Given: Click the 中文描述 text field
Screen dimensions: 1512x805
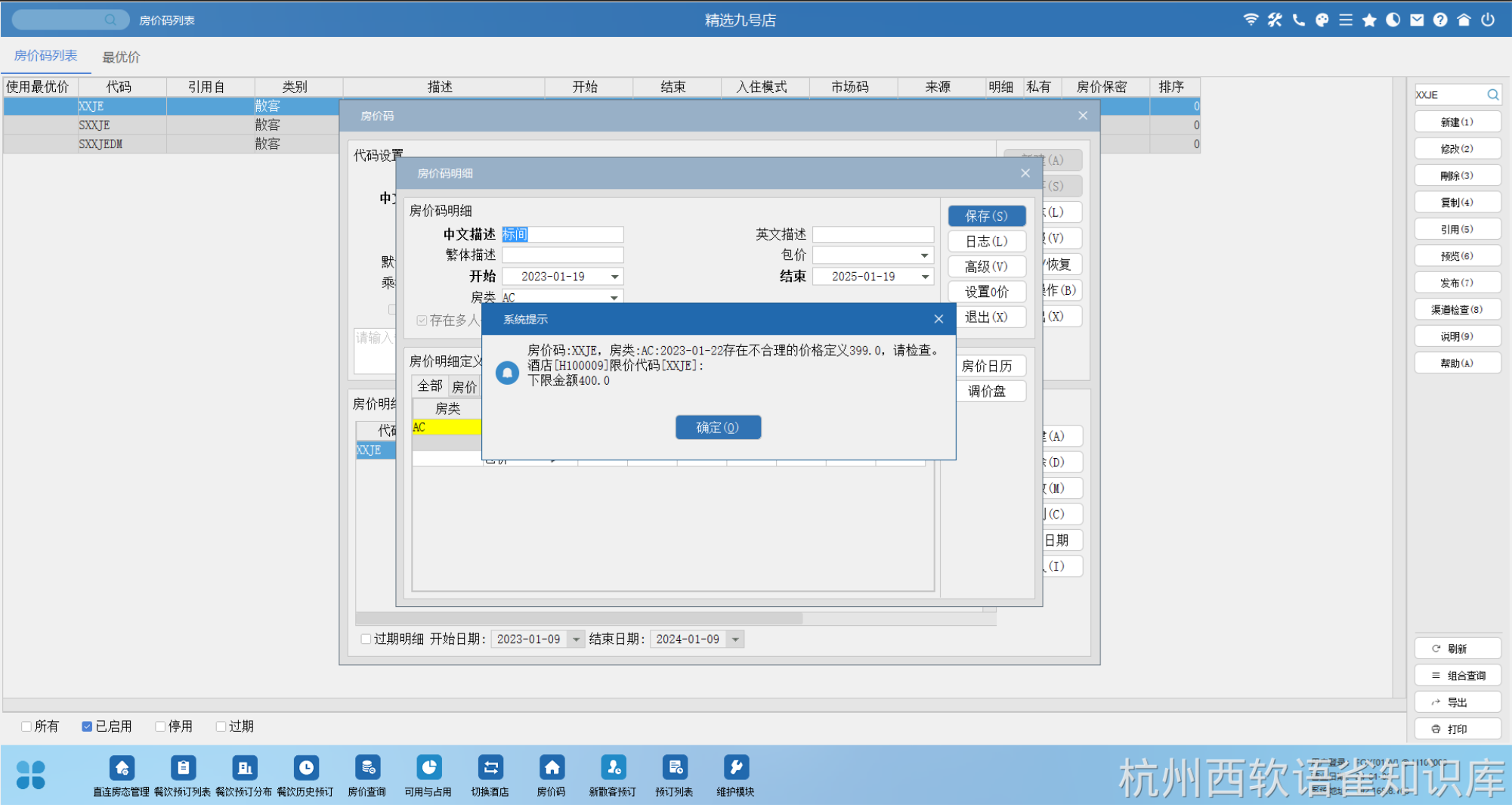Looking at the screenshot, I should pyautogui.click(x=563, y=234).
